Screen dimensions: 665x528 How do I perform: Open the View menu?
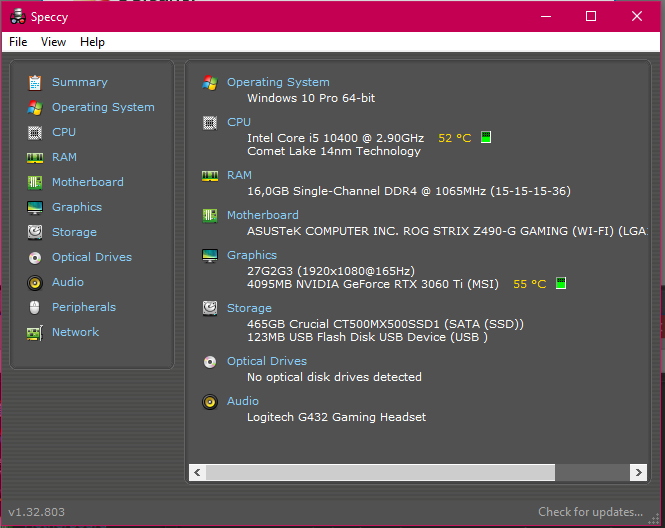53,42
